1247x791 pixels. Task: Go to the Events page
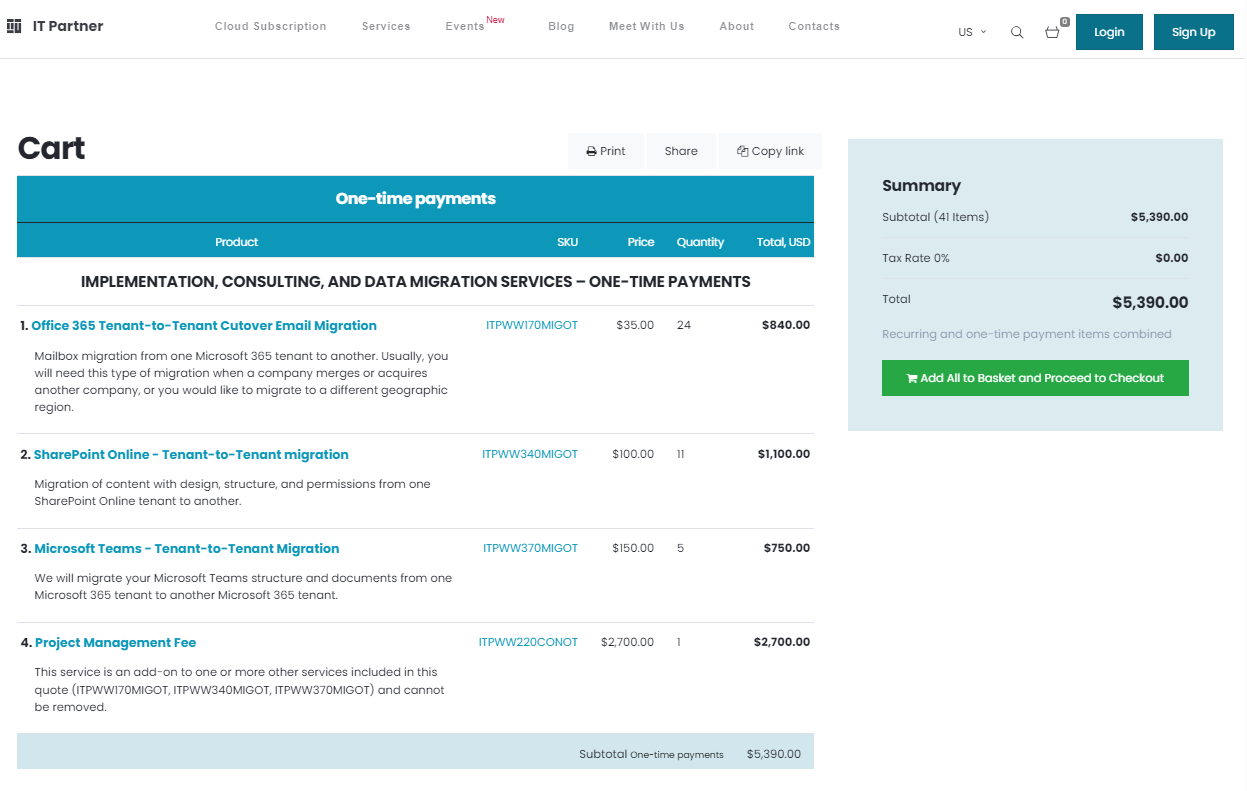[x=465, y=26]
